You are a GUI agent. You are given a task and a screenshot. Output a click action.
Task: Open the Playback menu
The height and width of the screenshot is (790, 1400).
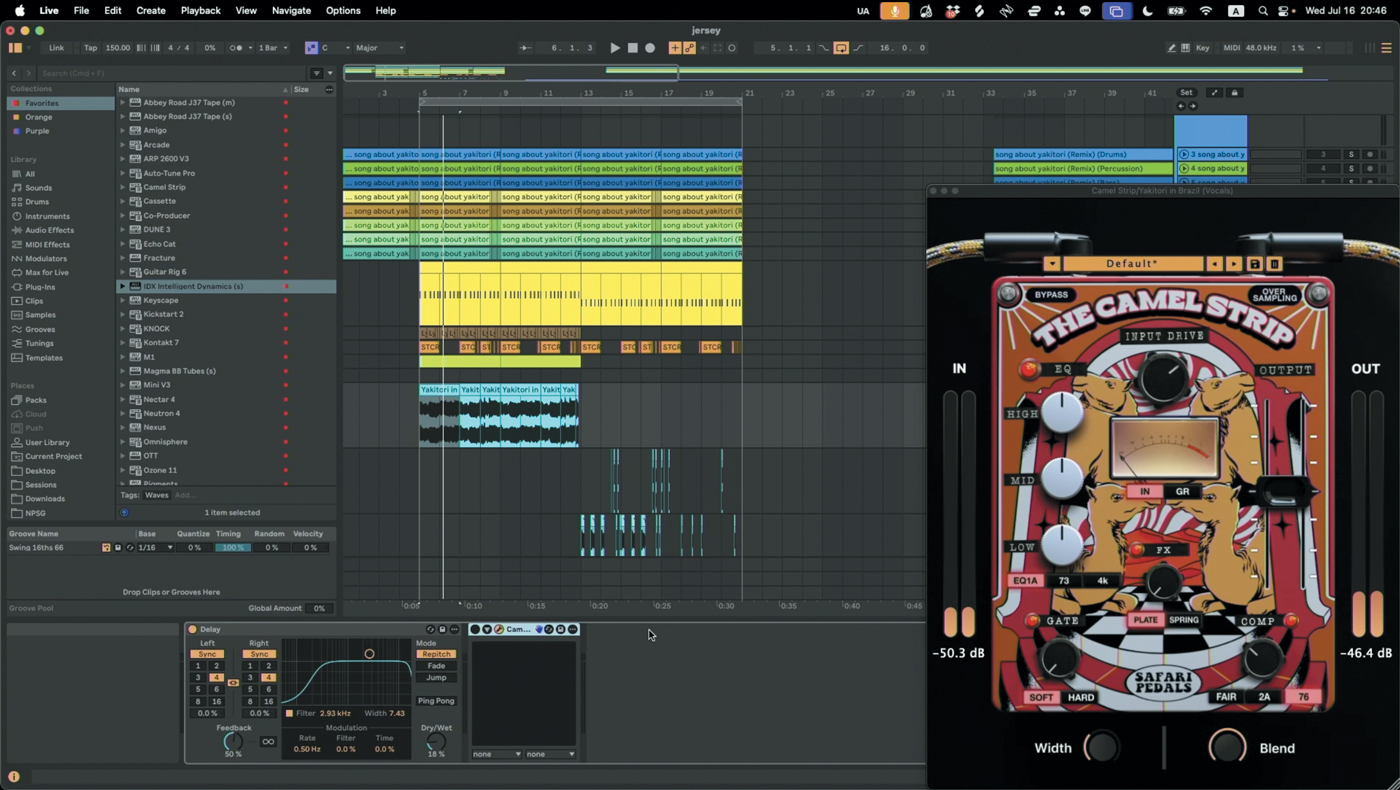click(x=200, y=10)
